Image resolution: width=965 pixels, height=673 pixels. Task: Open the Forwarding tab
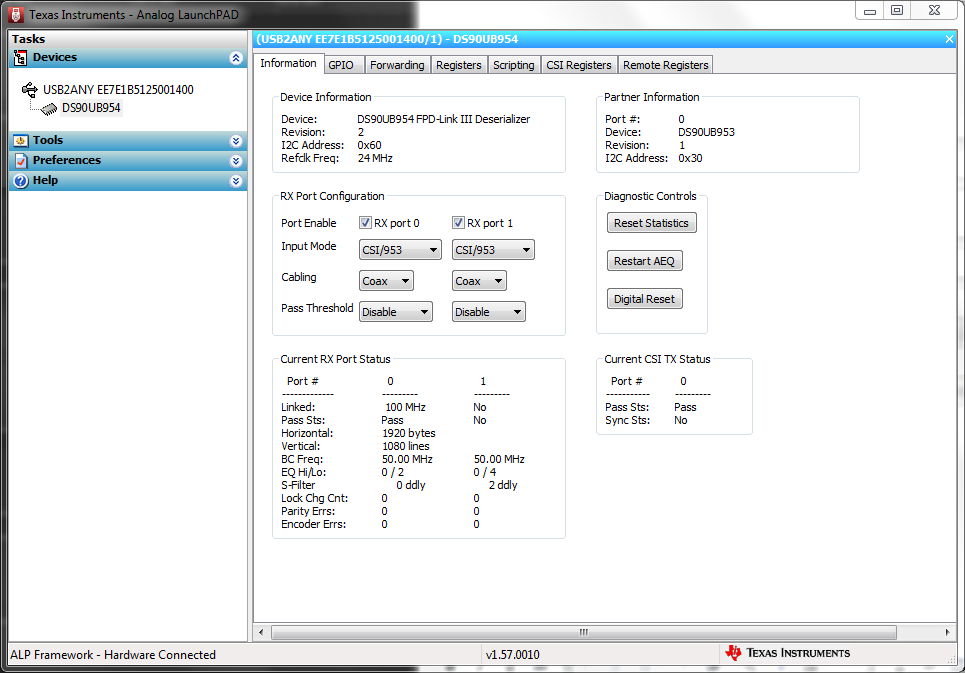(397, 65)
